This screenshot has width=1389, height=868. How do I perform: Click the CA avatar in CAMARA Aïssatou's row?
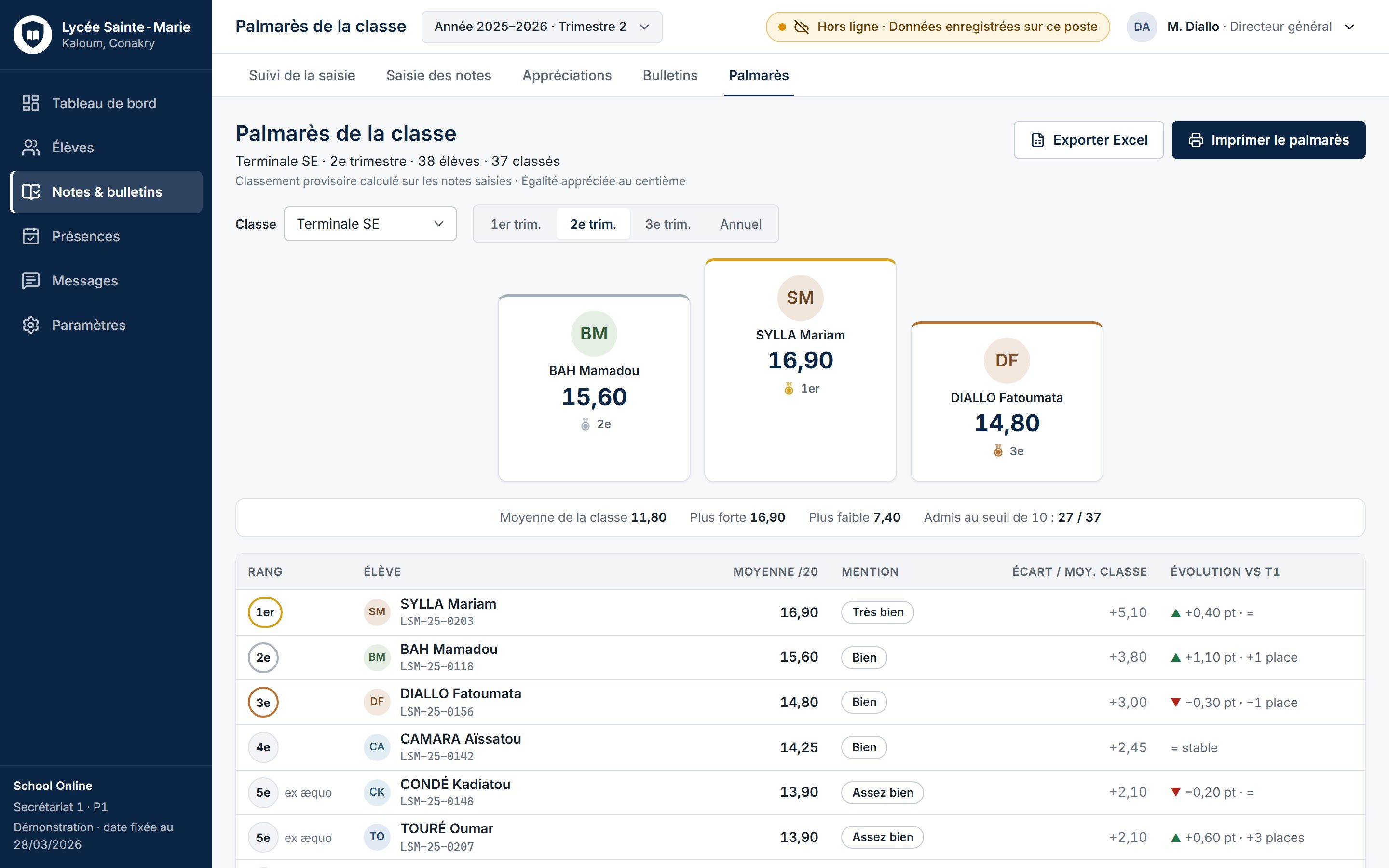pyautogui.click(x=377, y=747)
